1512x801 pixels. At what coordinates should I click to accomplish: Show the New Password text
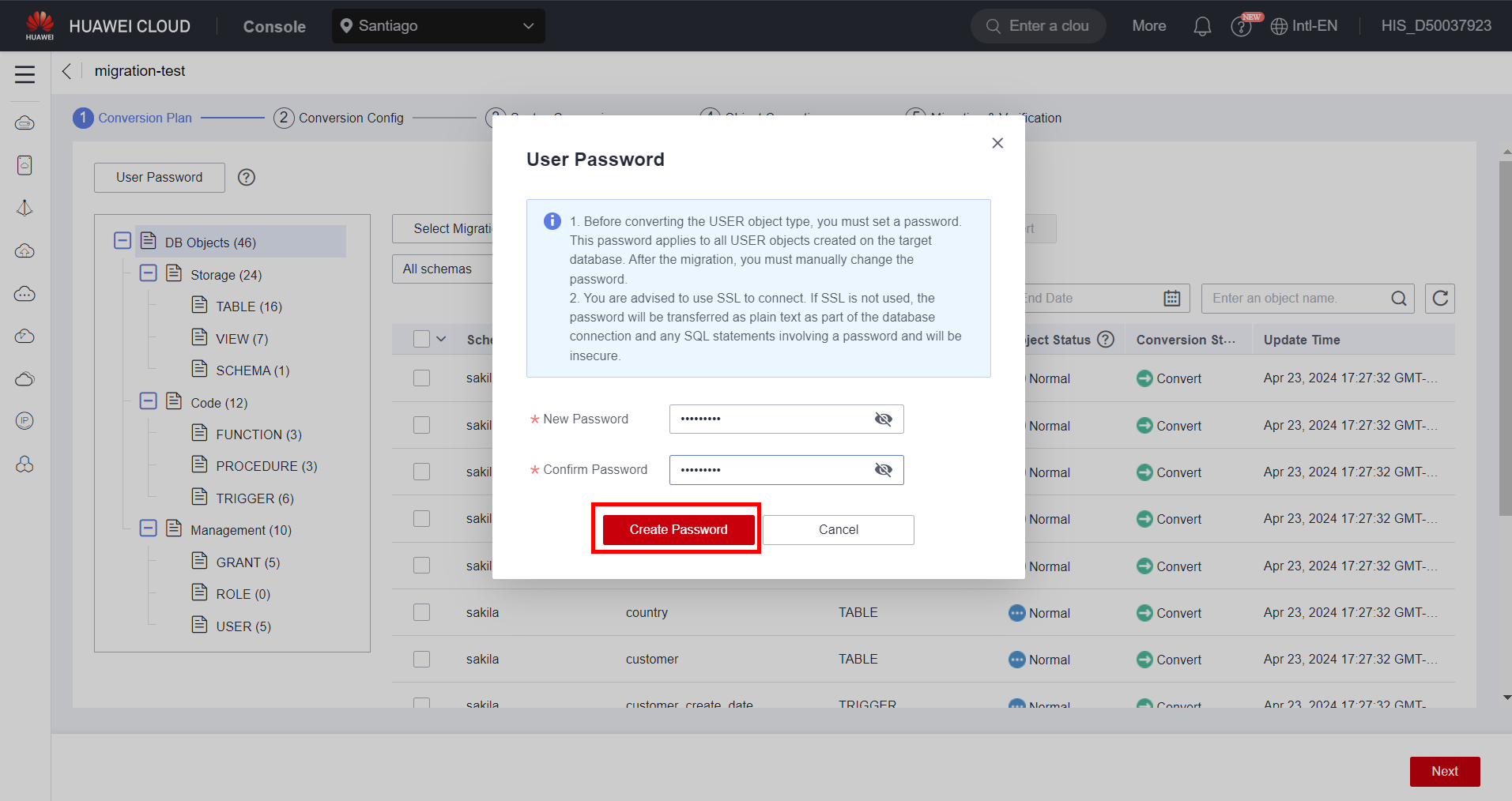click(883, 419)
